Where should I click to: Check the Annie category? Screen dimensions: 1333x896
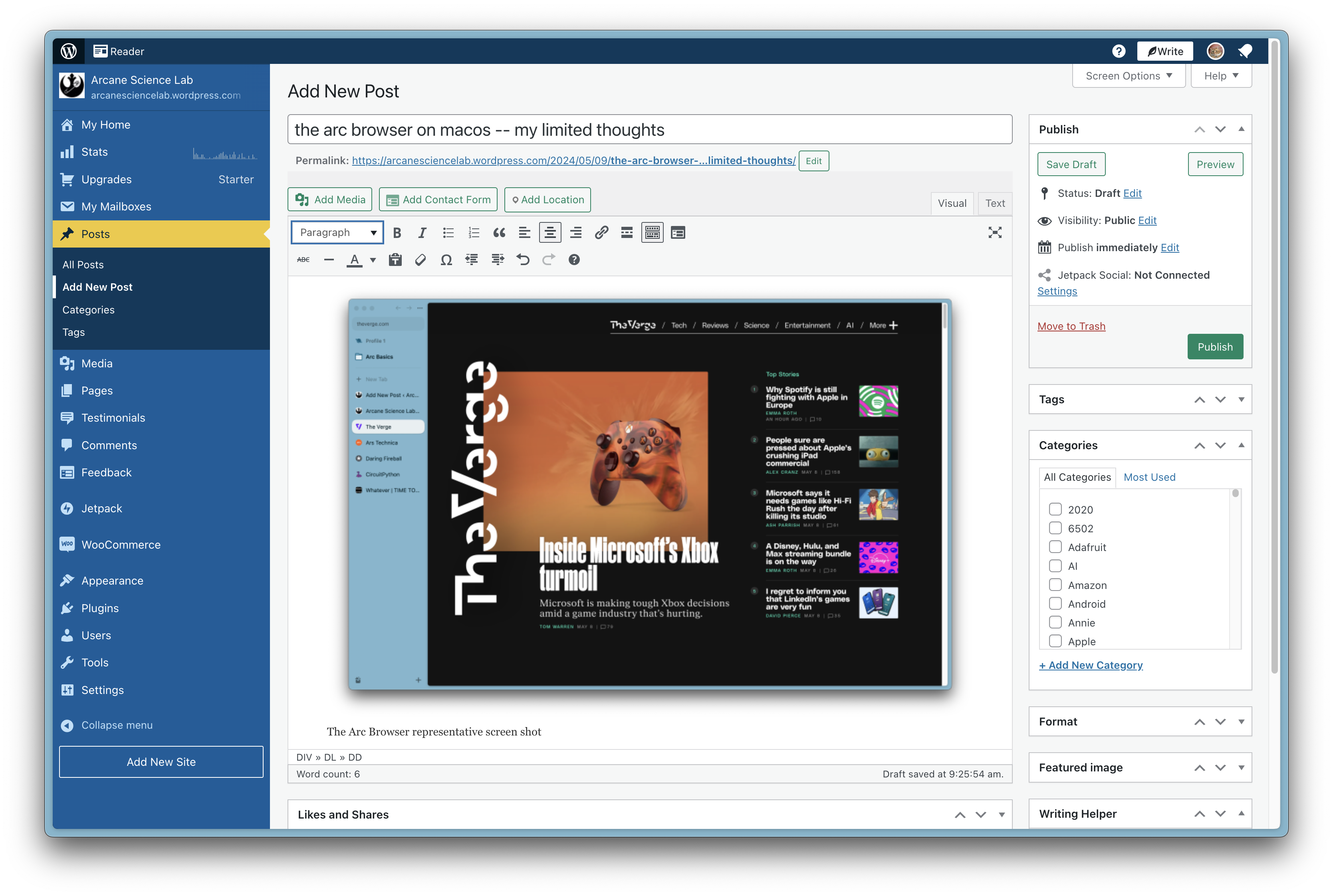tap(1055, 622)
